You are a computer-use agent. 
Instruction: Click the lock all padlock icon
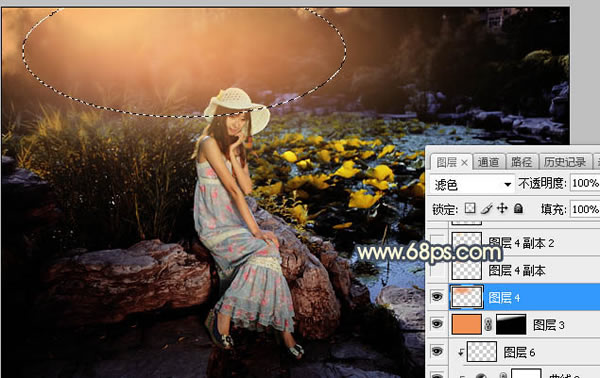518,209
